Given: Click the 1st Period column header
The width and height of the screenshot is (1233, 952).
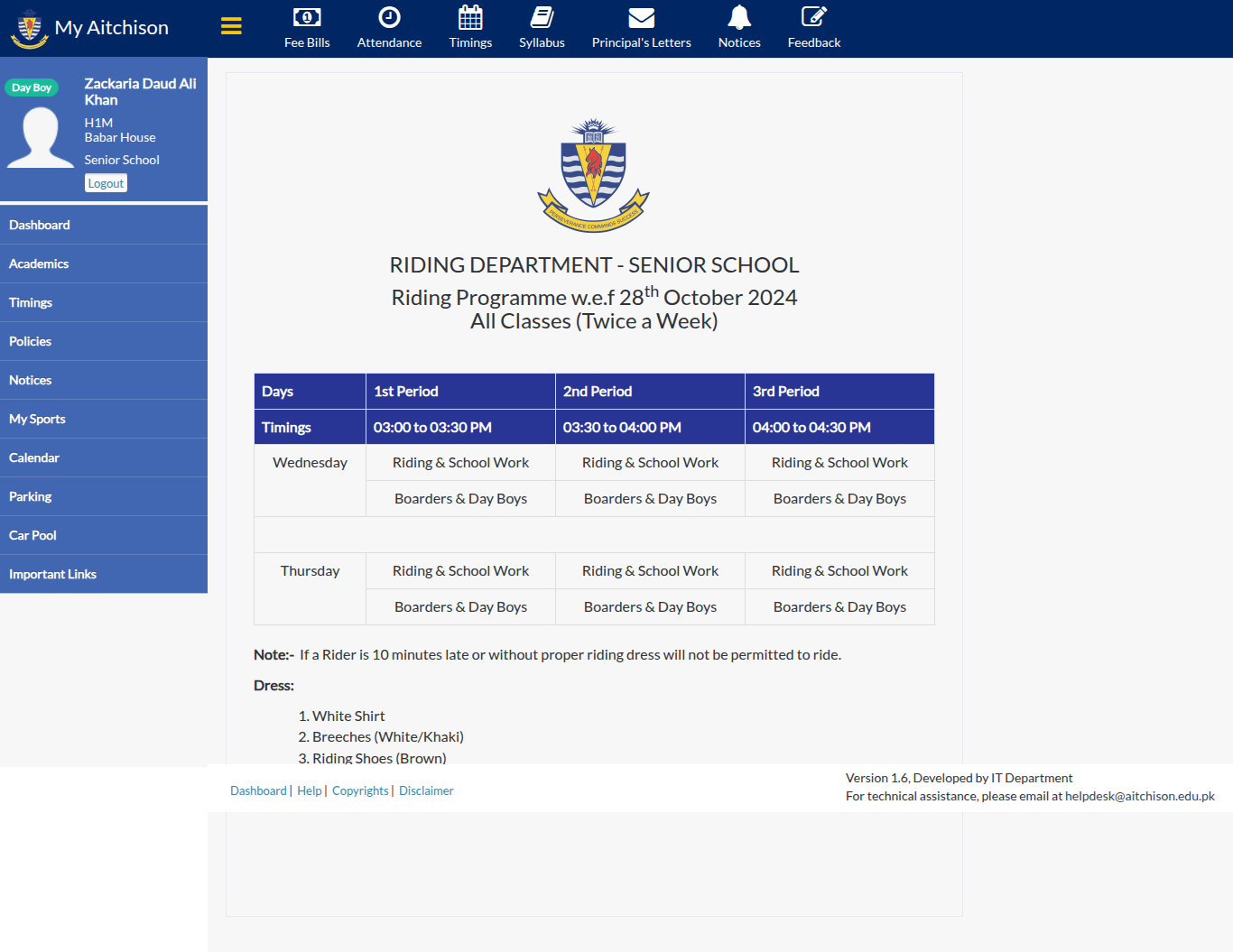Looking at the screenshot, I should [460, 392].
